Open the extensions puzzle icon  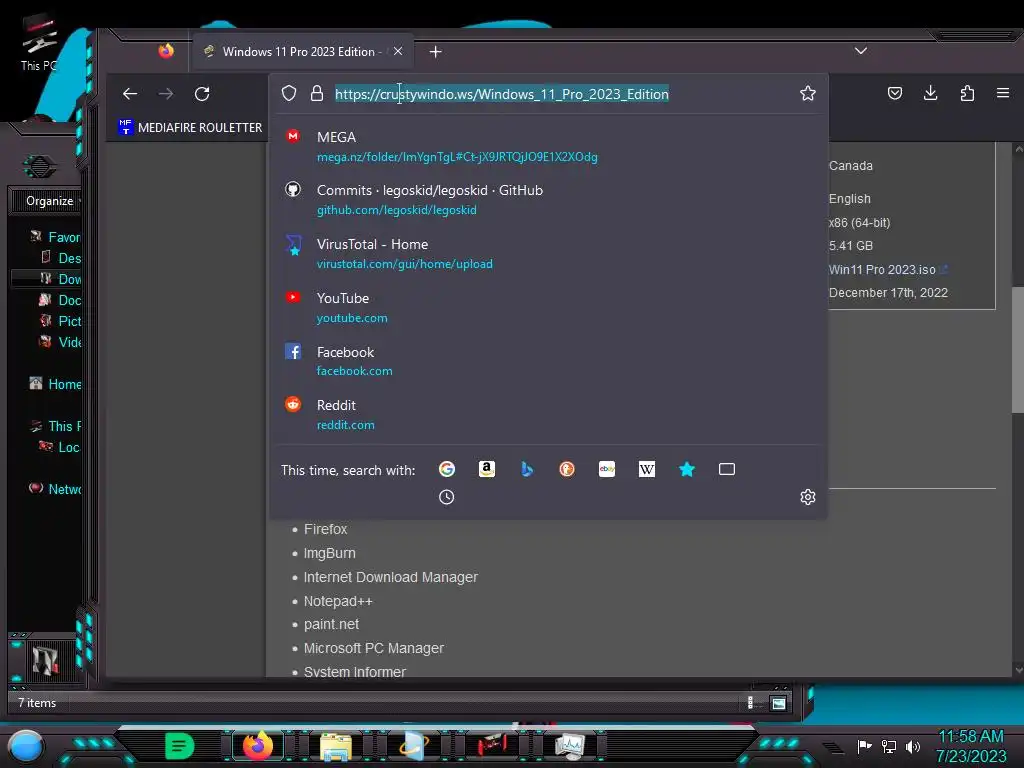(967, 93)
